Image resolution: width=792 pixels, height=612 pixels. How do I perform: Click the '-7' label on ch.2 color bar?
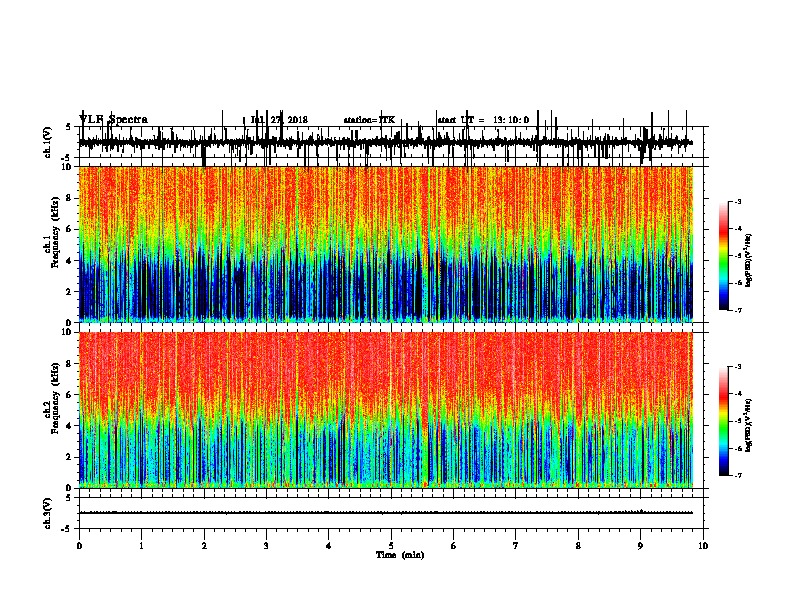click(738, 476)
